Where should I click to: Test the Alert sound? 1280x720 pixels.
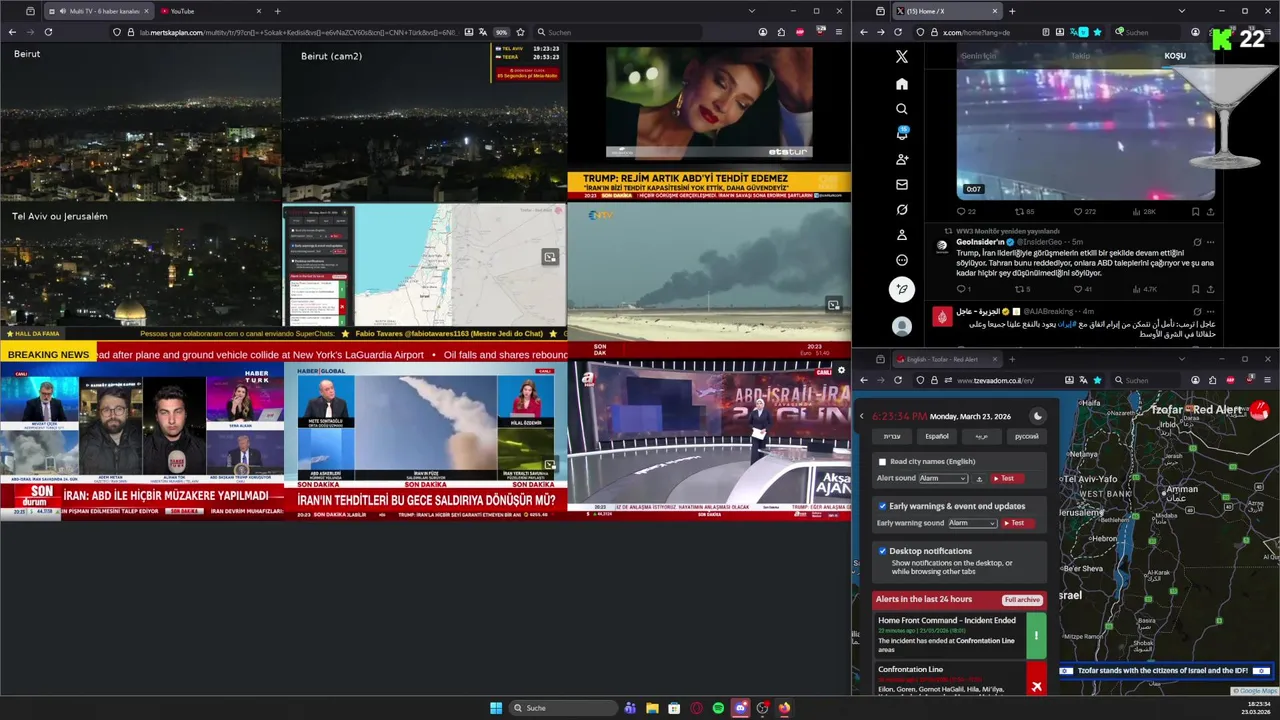[1008, 479]
